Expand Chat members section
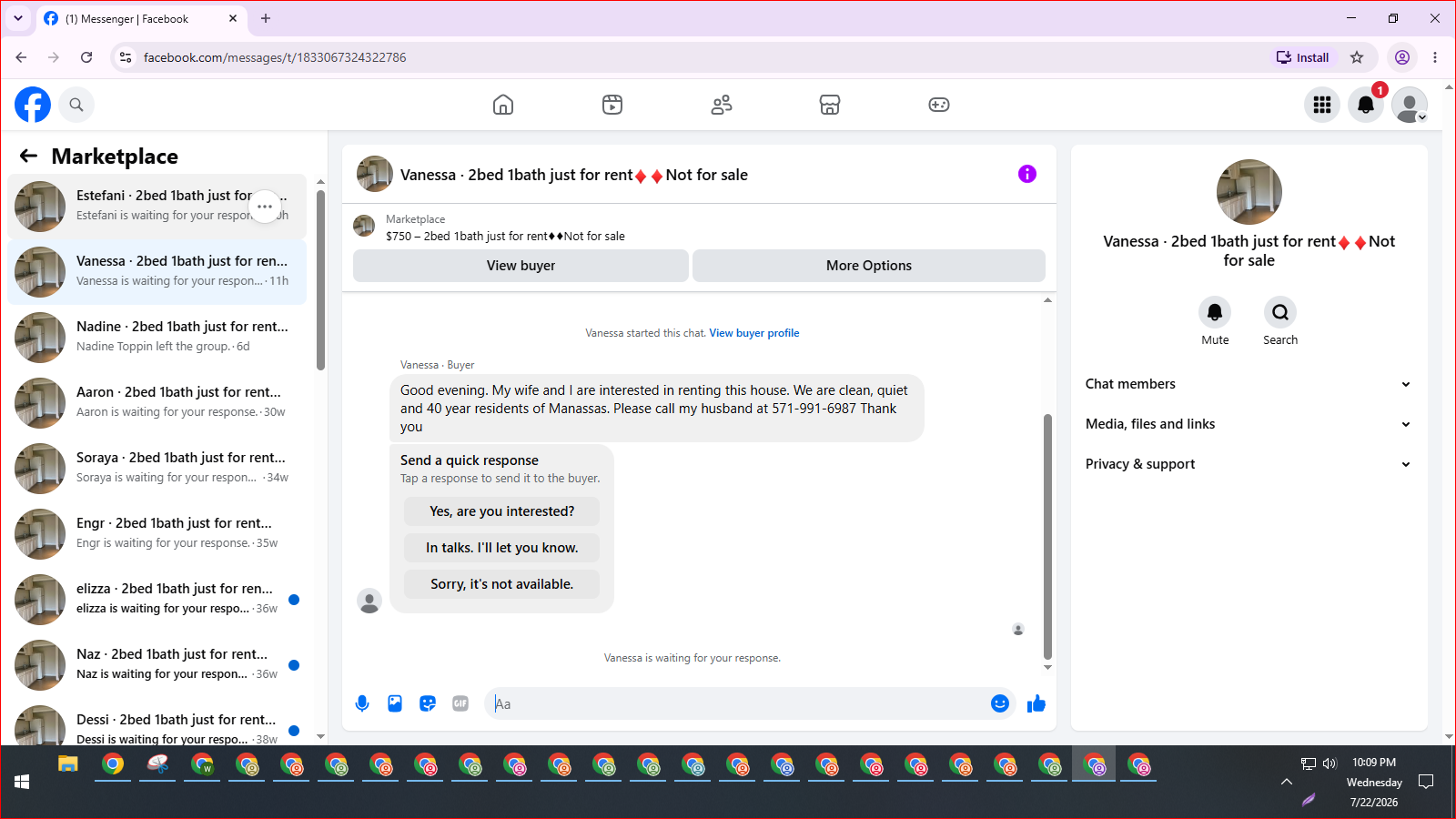This screenshot has width=1456, height=819. point(1249,384)
